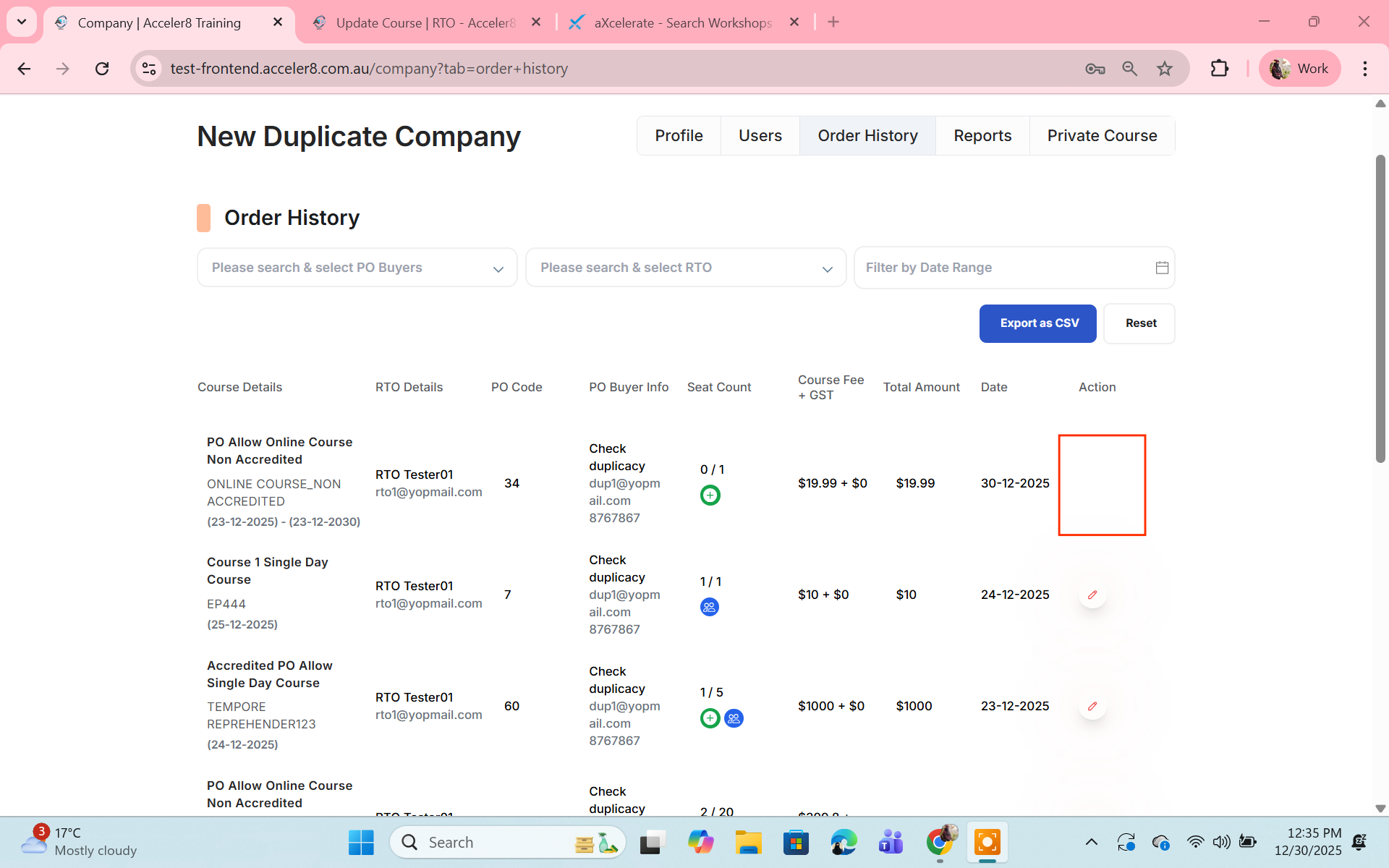Click edit pencil icon for 23-12-2025 order
1389x868 pixels.
pos(1092,706)
